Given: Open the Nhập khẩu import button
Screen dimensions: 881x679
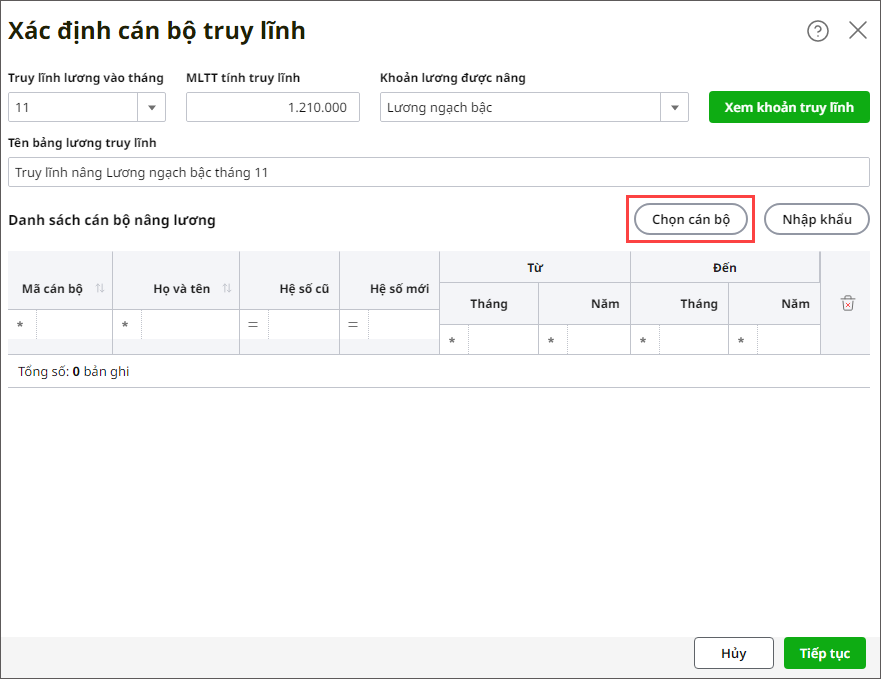Looking at the screenshot, I should tap(817, 219).
